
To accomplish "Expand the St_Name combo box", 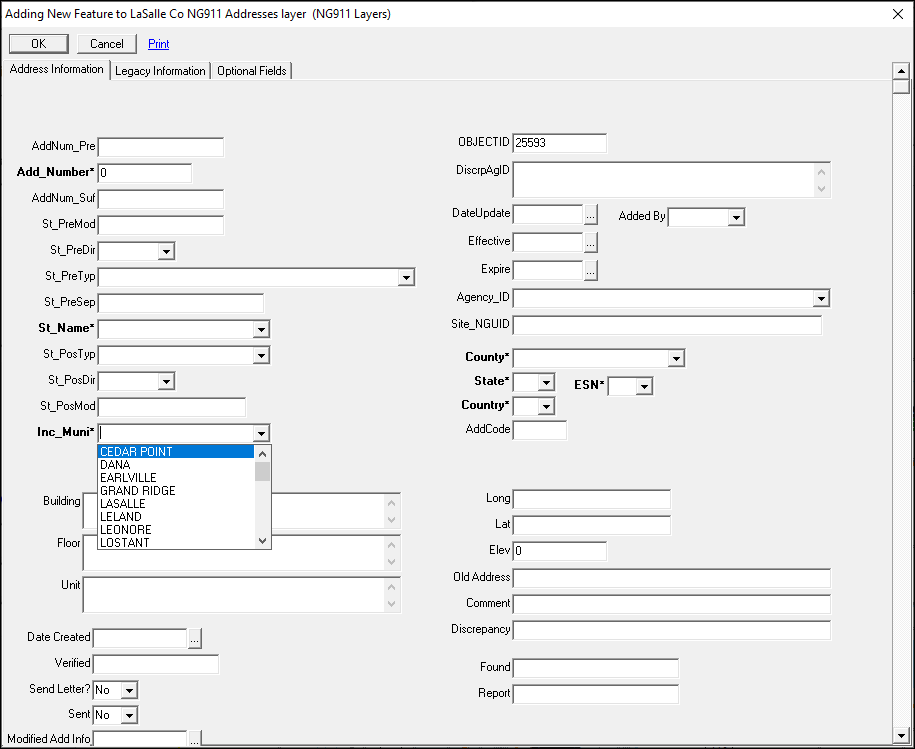I will (x=261, y=329).
